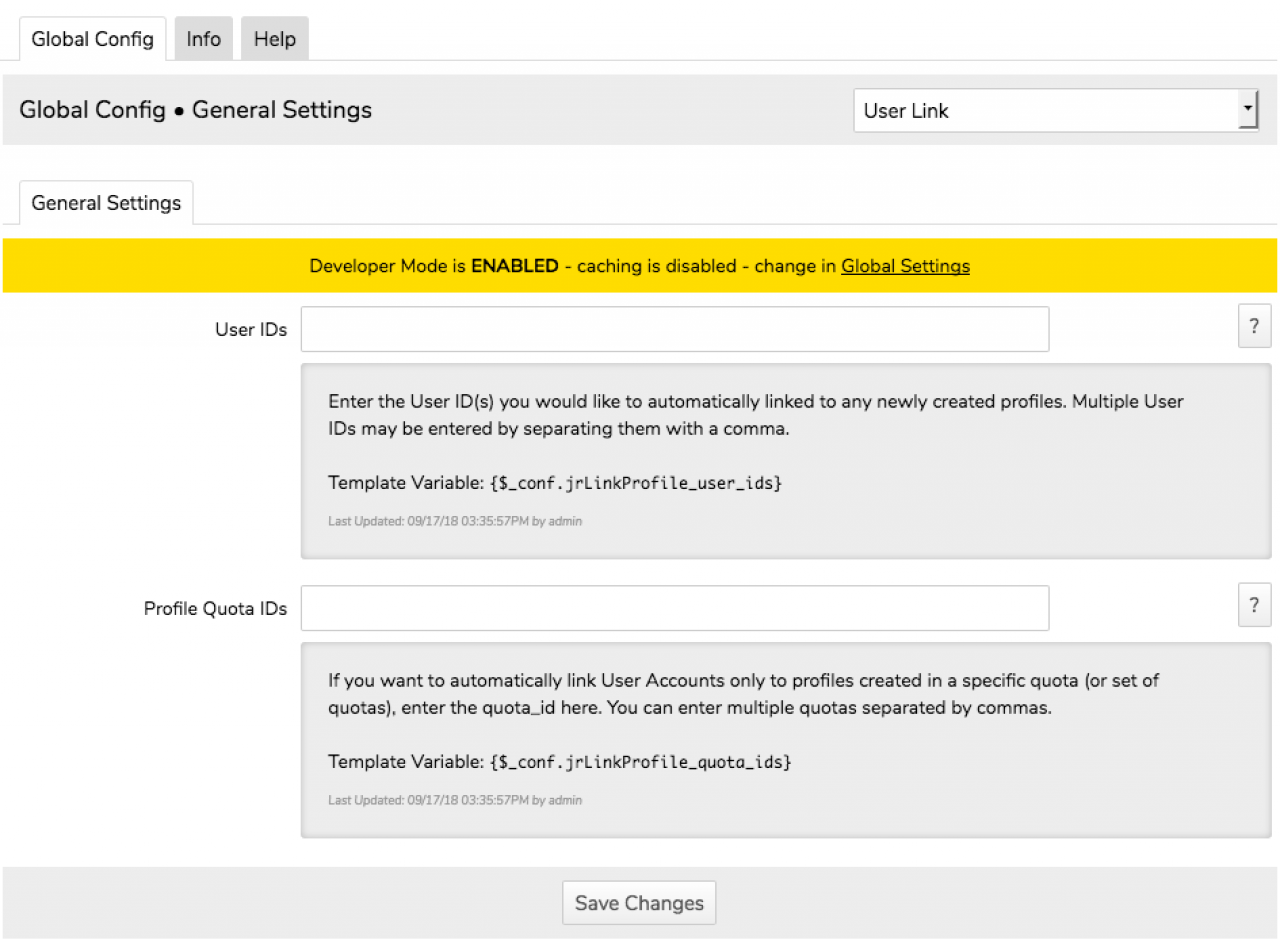Select the General Settings sub-tab

(106, 203)
